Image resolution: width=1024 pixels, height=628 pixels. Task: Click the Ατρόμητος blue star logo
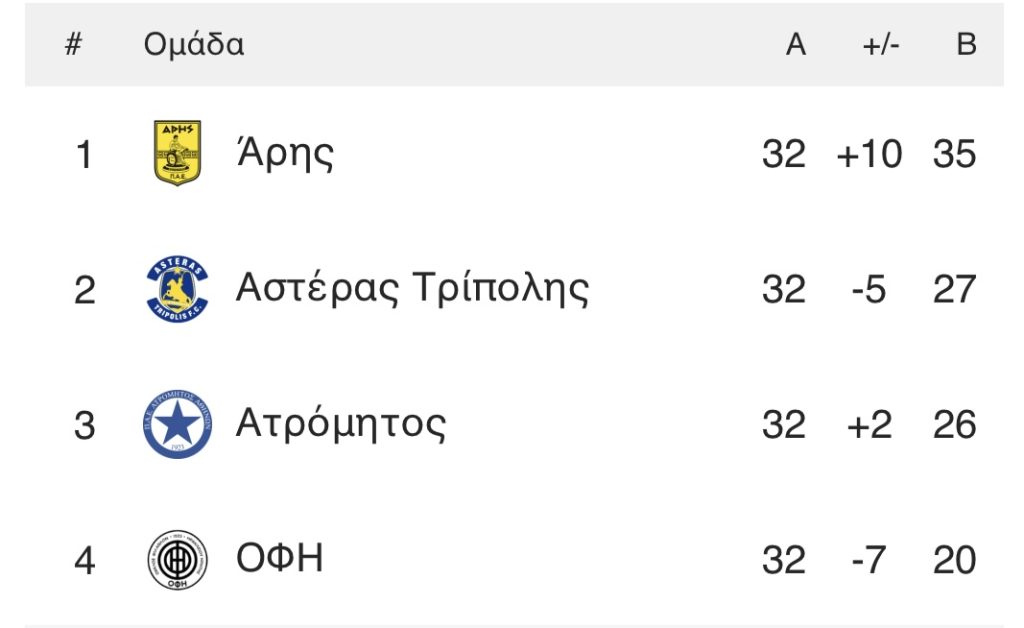(x=177, y=424)
